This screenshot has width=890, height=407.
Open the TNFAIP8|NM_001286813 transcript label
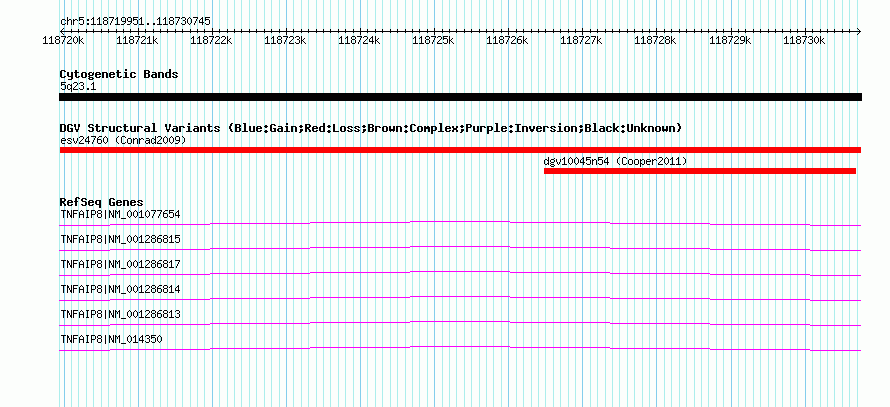click(x=120, y=314)
